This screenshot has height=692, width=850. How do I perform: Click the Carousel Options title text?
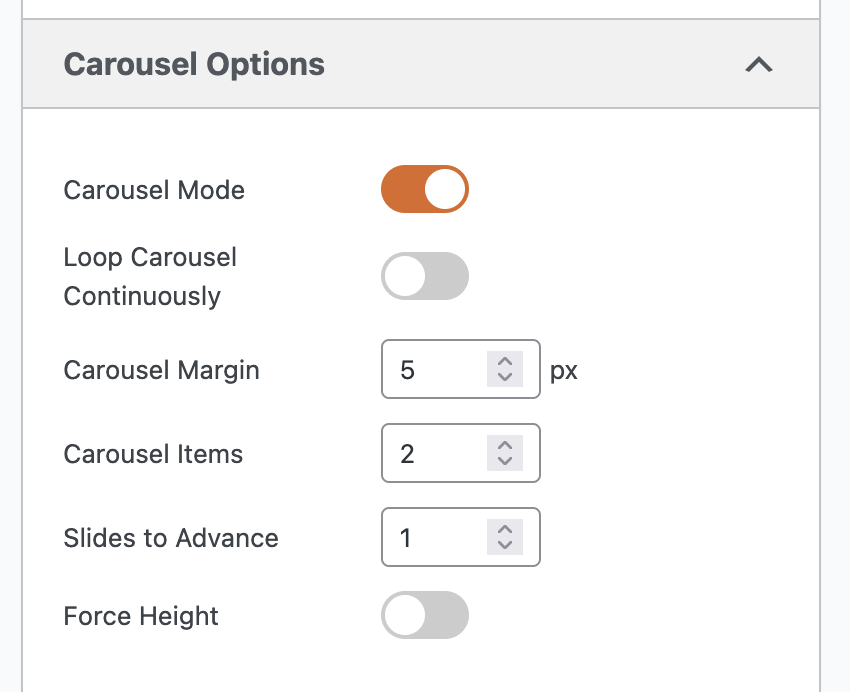(x=194, y=64)
